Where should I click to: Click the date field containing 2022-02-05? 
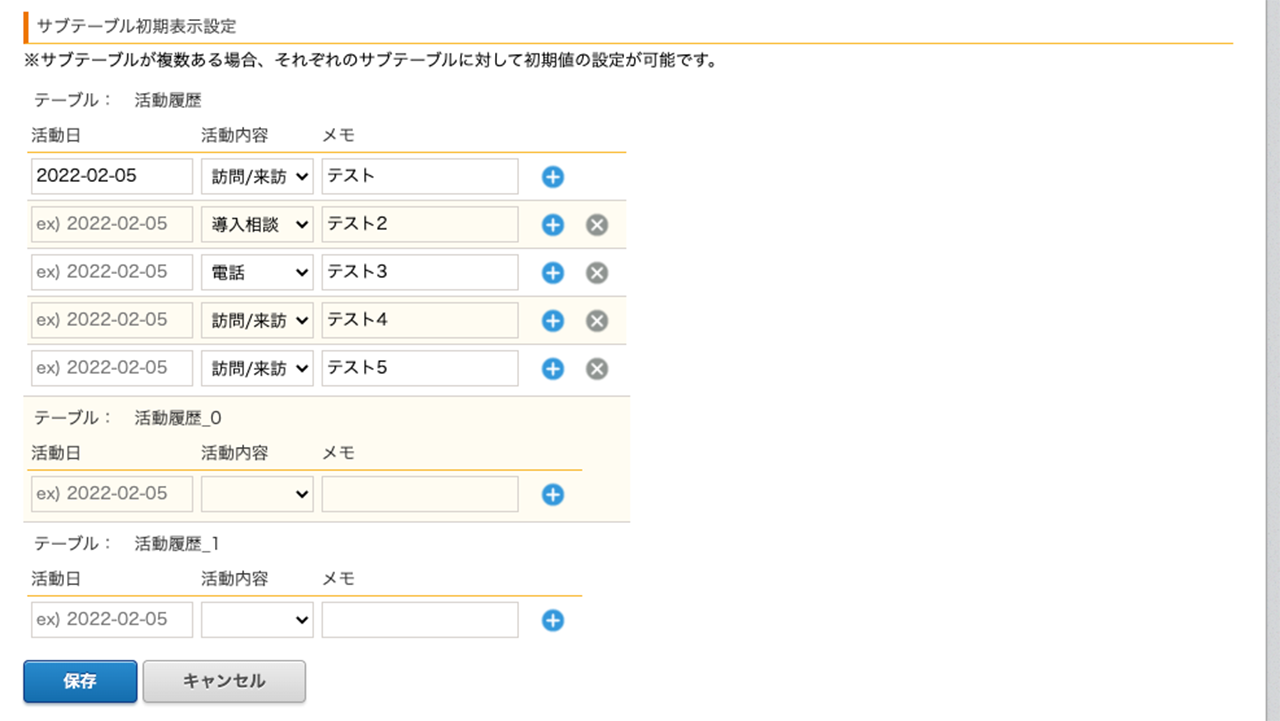(x=112, y=176)
